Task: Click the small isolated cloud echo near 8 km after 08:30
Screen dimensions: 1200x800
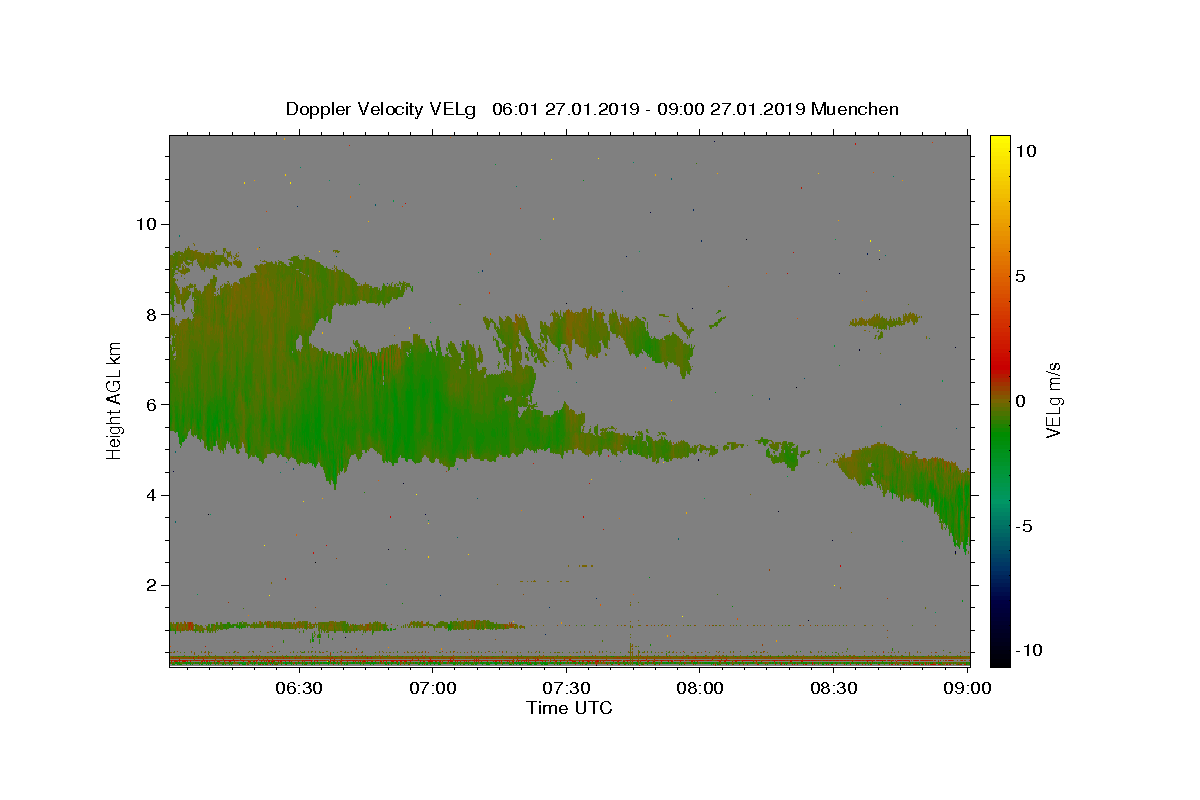Action: (884, 321)
